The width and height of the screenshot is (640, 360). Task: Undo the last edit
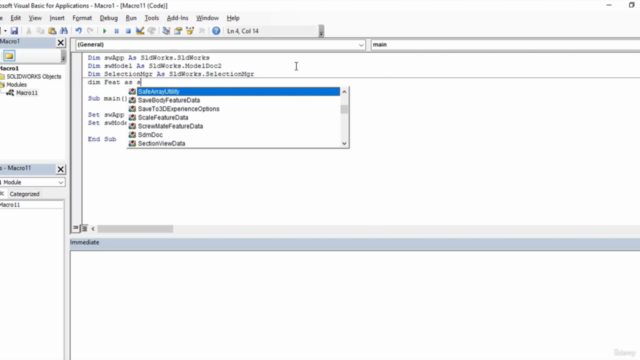pyautogui.click(x=78, y=31)
